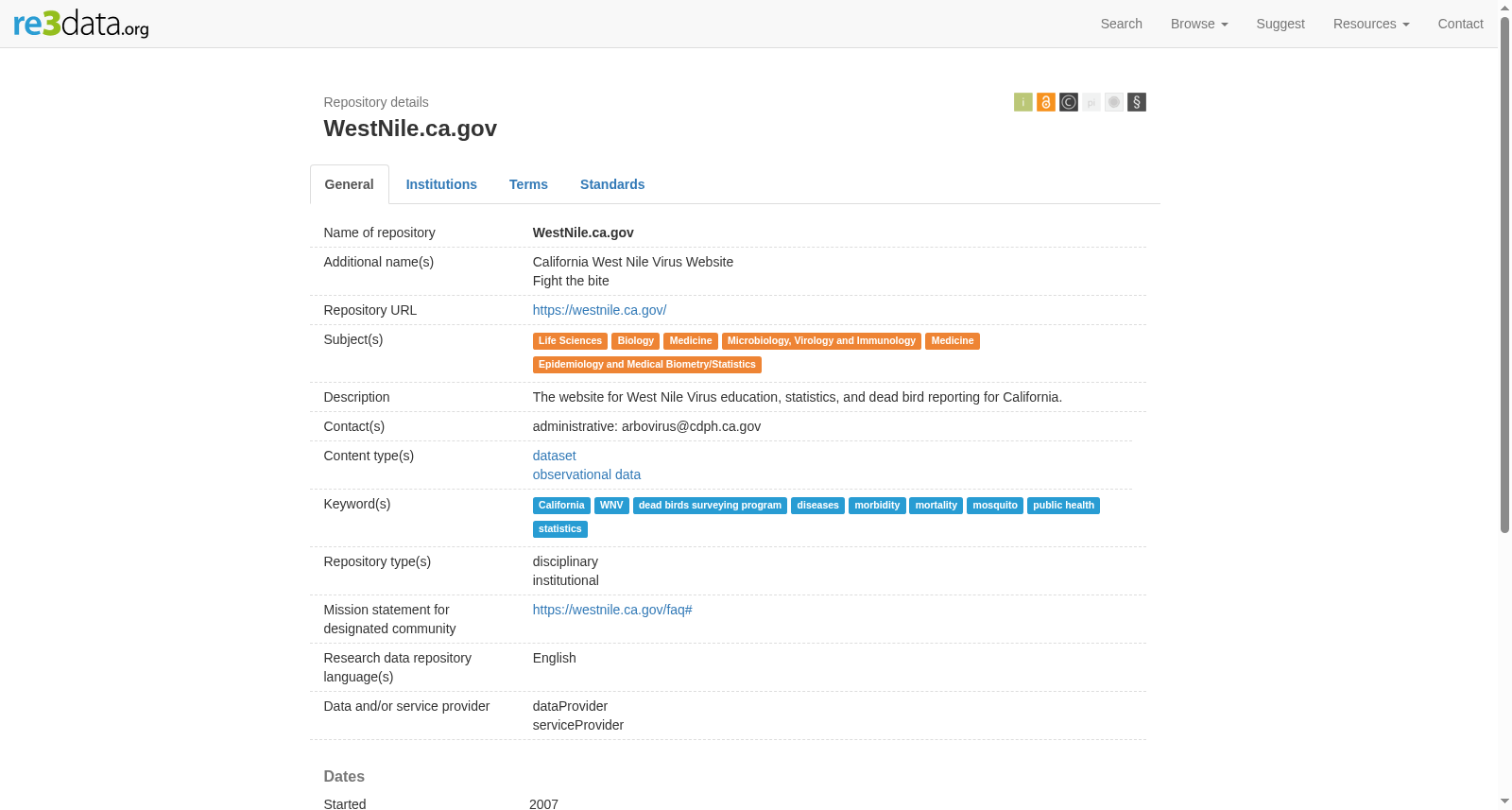Open the Suggest page in navbar

coord(1280,24)
